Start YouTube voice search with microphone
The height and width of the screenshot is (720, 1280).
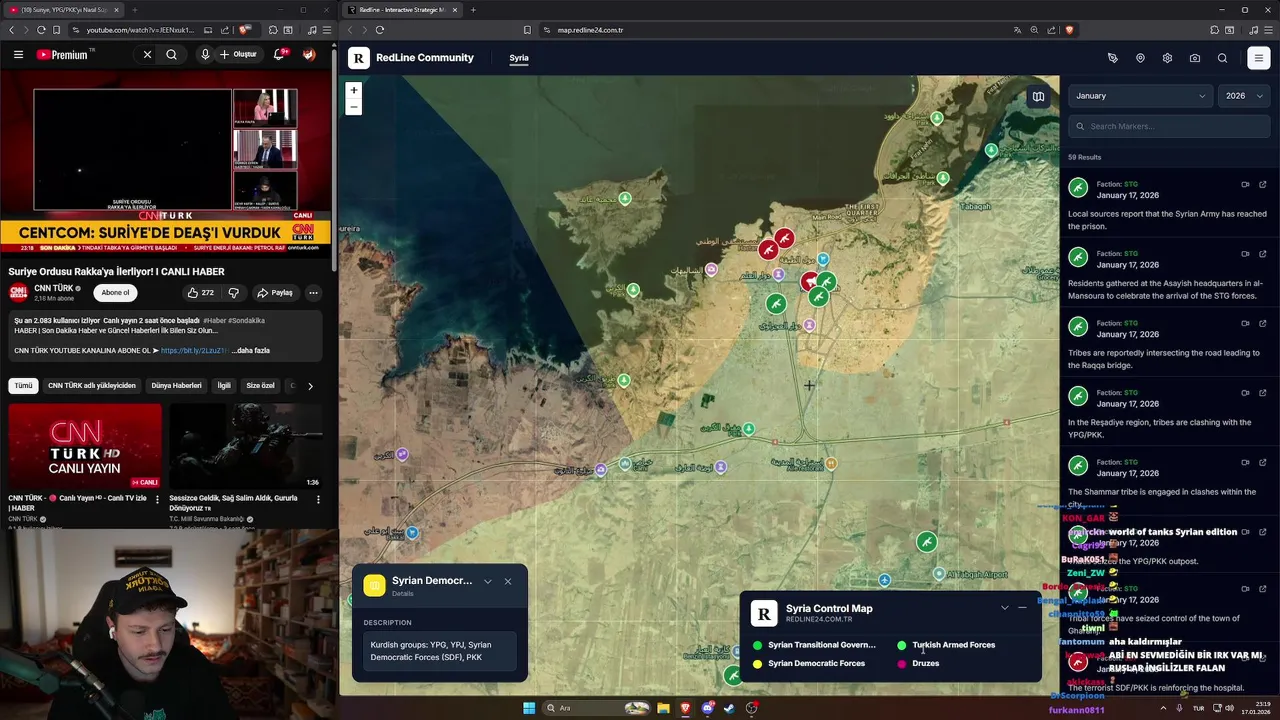(205, 55)
